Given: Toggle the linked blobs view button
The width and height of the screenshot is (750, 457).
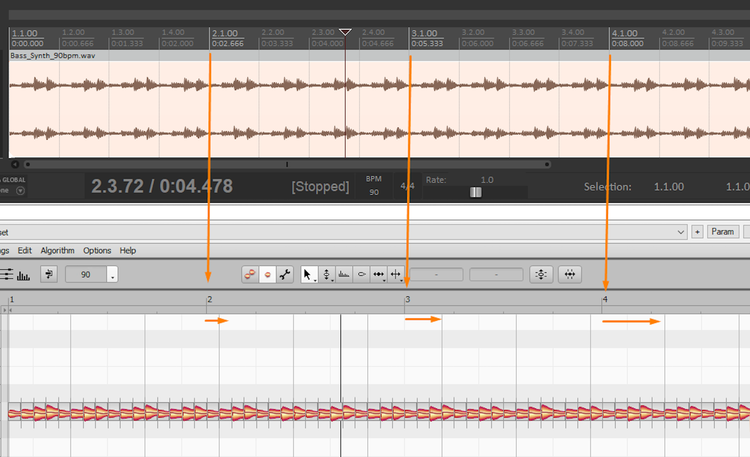Looking at the screenshot, I should [x=250, y=274].
